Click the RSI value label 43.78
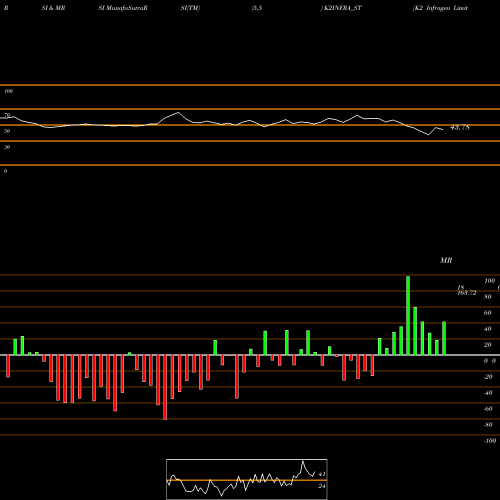This screenshot has height=500, width=500. [x=459, y=127]
